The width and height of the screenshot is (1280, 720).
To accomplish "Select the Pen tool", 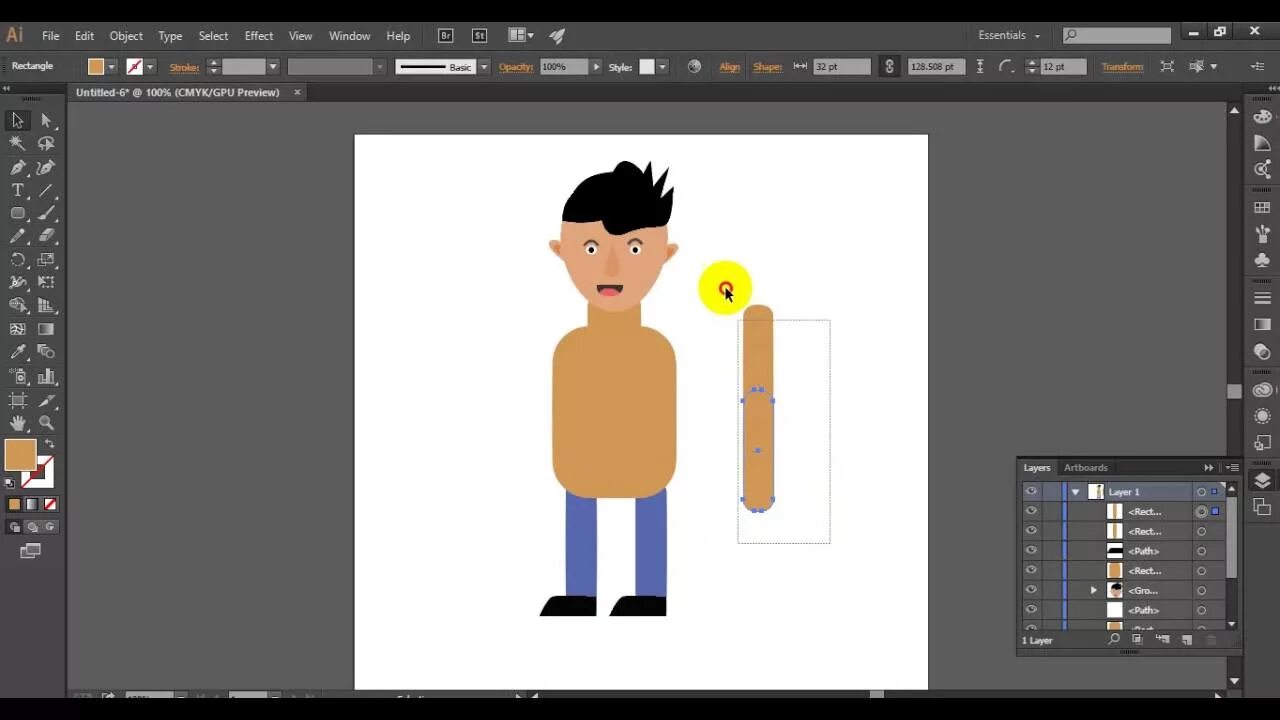I will tap(17, 167).
